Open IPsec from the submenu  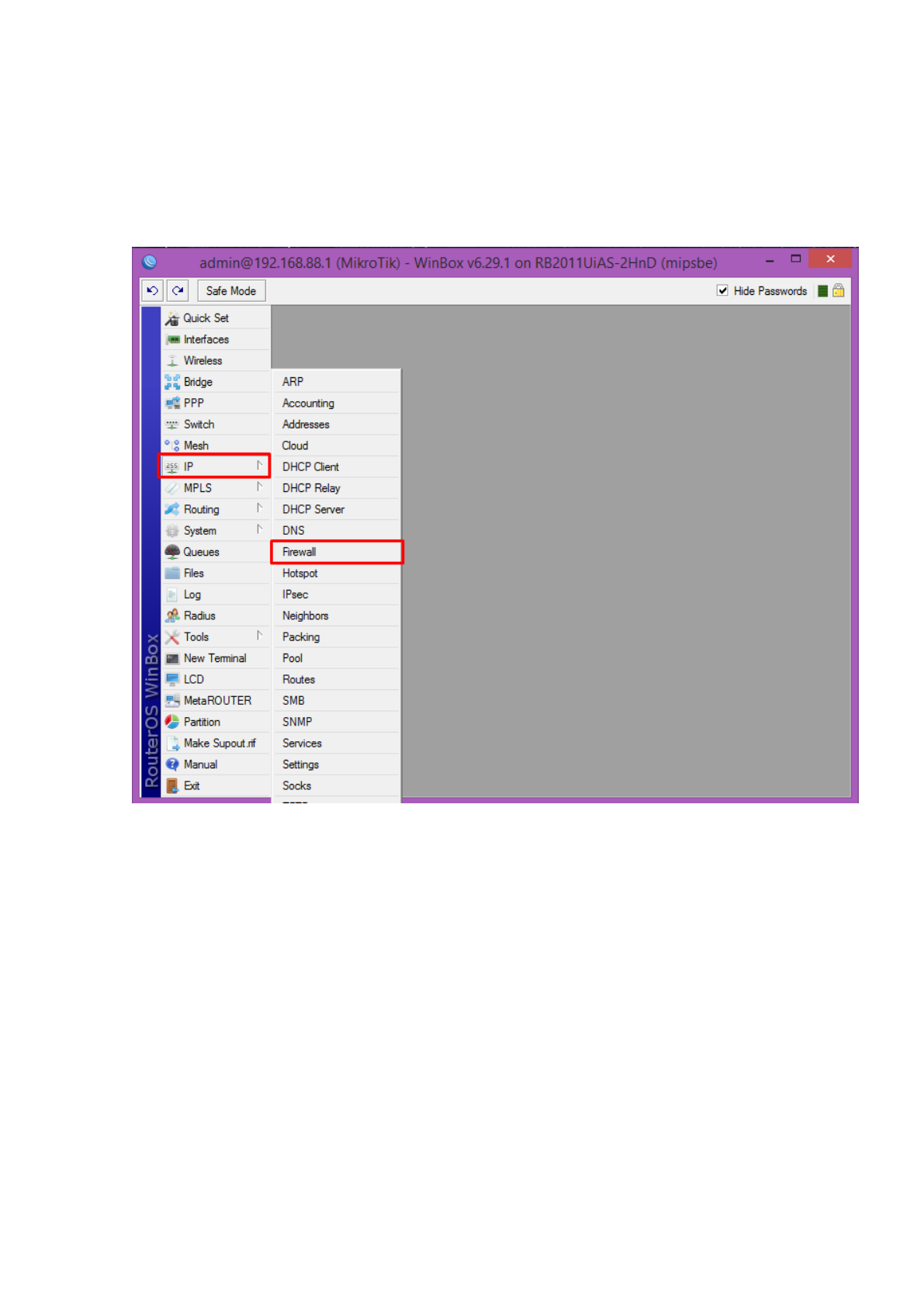point(337,595)
